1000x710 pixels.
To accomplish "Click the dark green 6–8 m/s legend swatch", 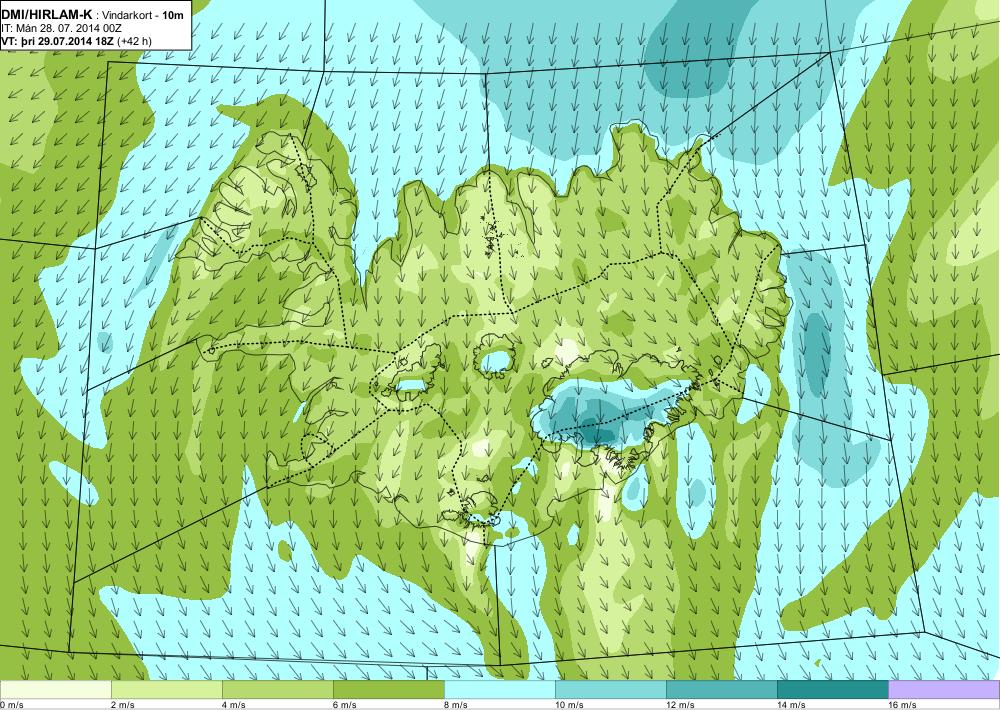I will [388, 690].
